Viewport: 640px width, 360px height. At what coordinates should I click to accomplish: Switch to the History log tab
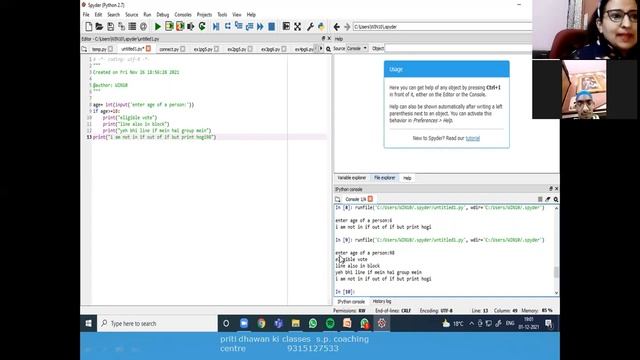(x=382, y=301)
